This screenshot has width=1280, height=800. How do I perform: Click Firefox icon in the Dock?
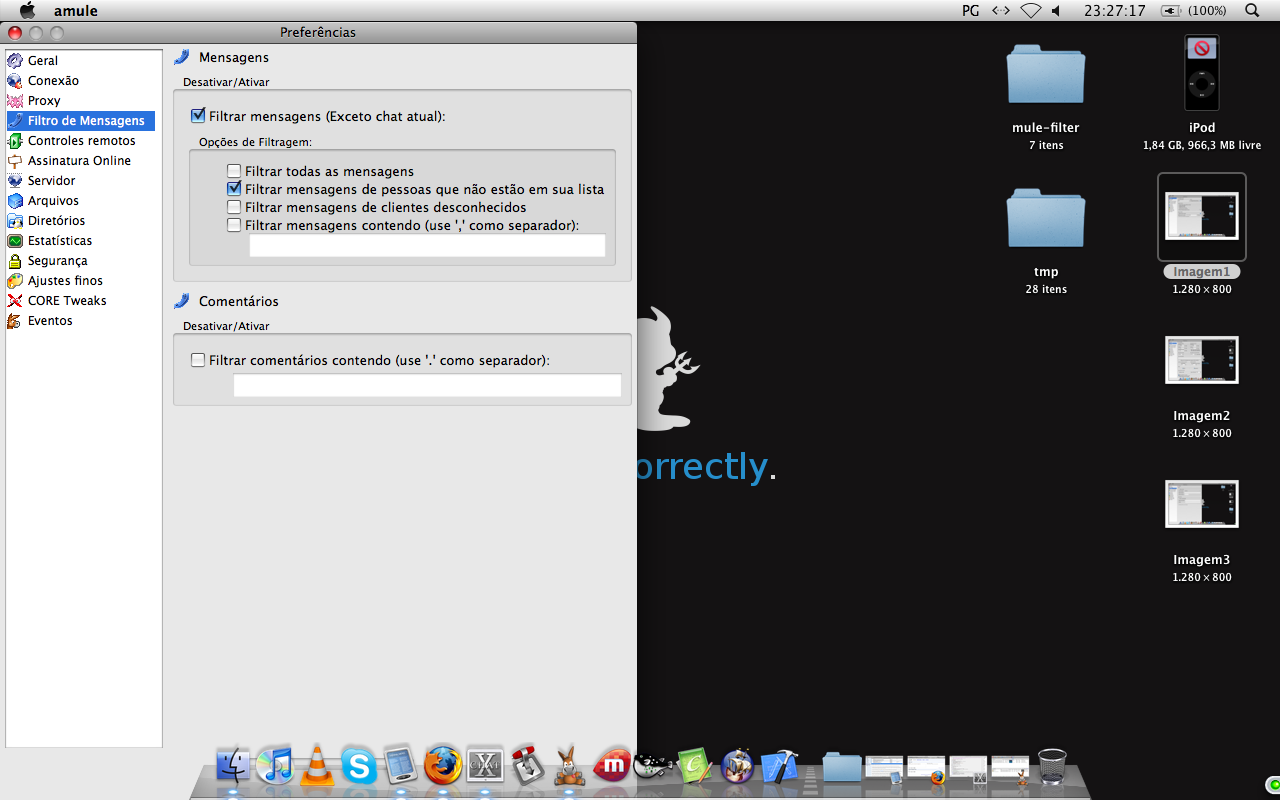click(x=443, y=766)
